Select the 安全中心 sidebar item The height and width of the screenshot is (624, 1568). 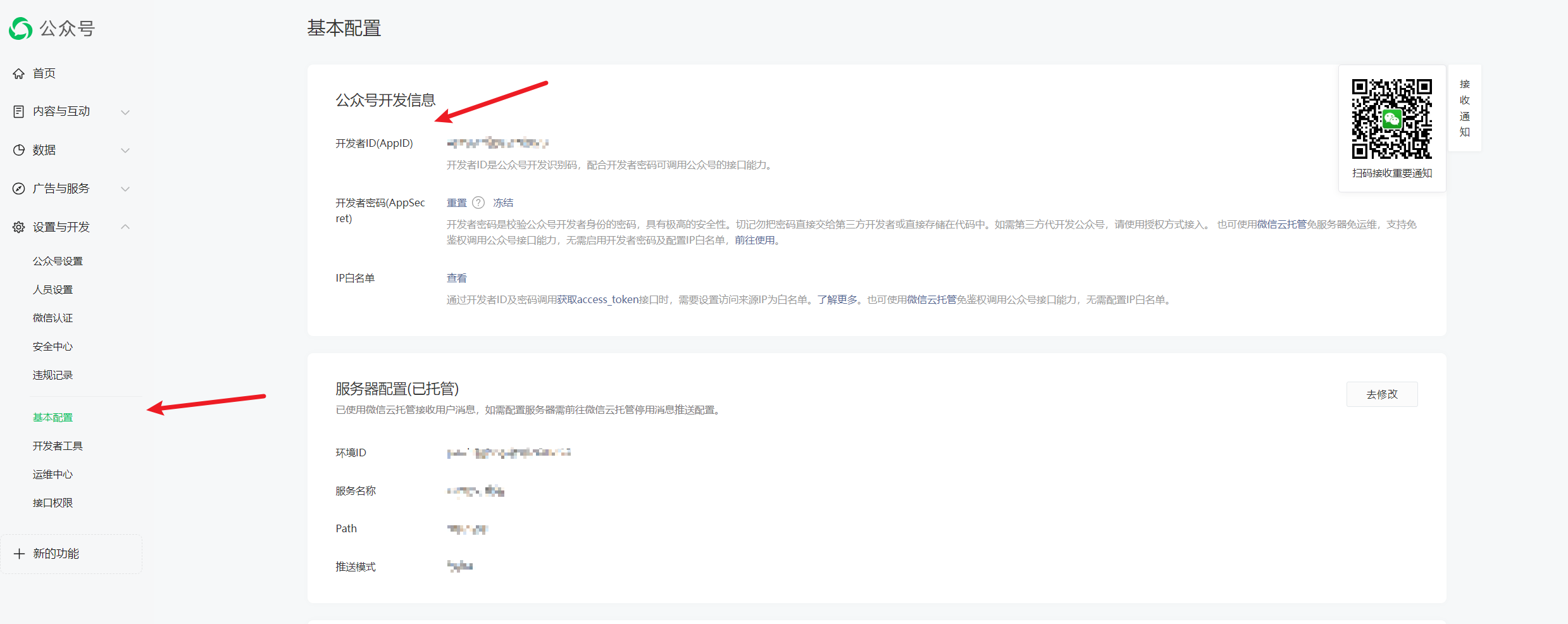coord(53,346)
